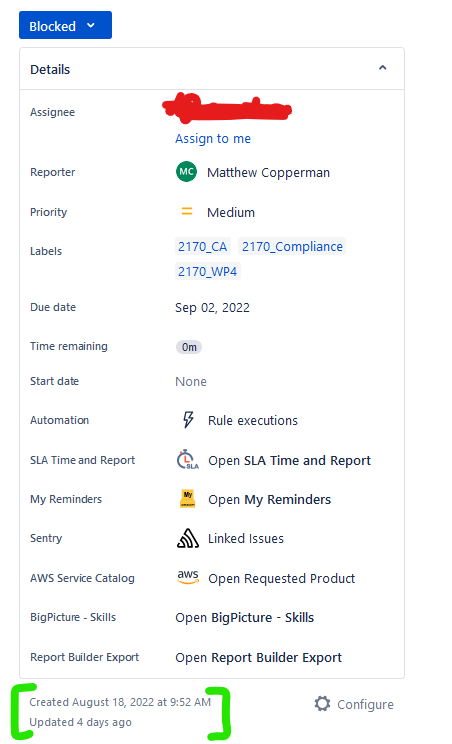Open the 2170_WP4 label
Image resolution: width=452 pixels, height=744 pixels.
[x=208, y=271]
